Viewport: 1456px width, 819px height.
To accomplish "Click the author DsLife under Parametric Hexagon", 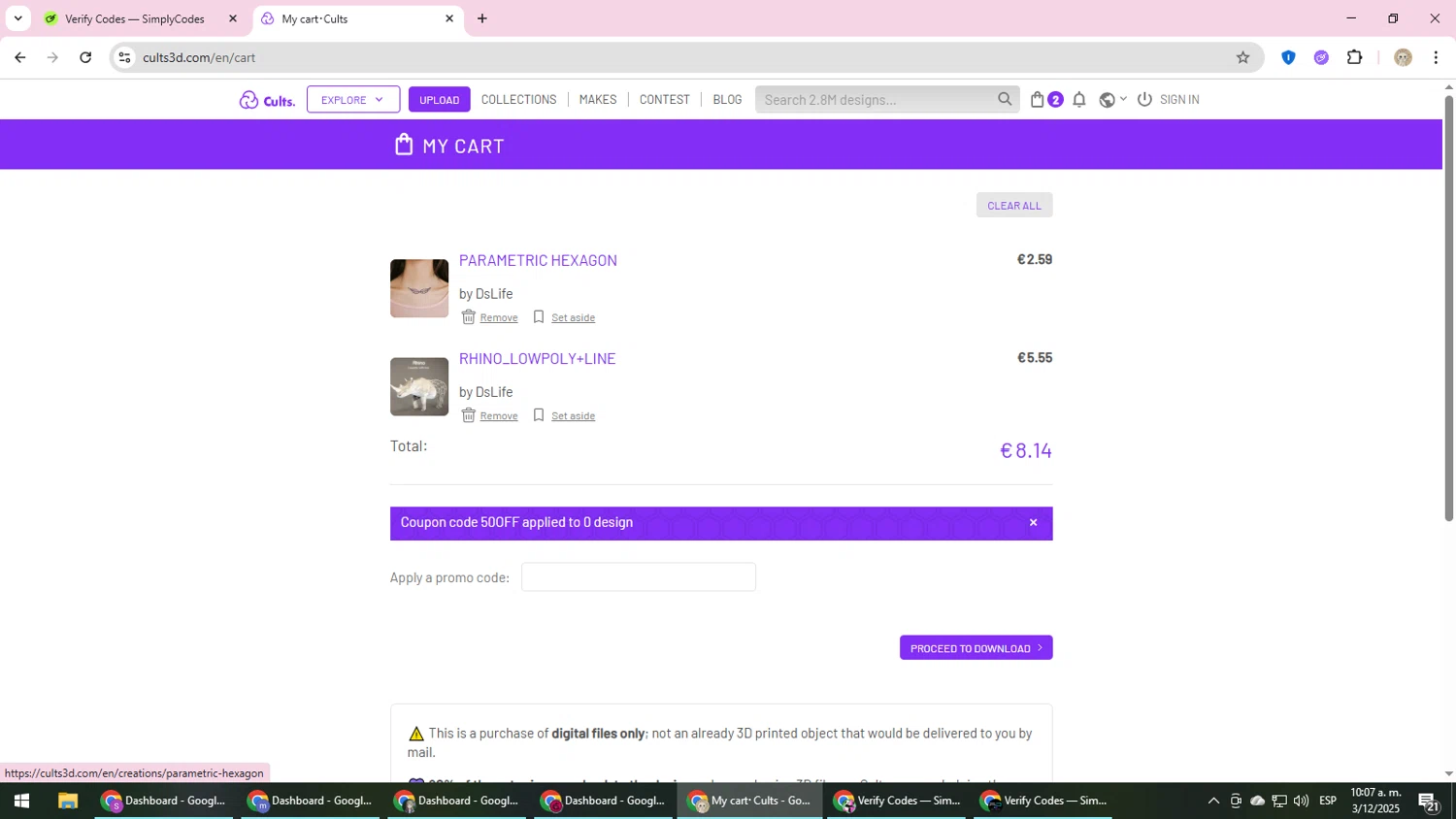I will point(494,293).
